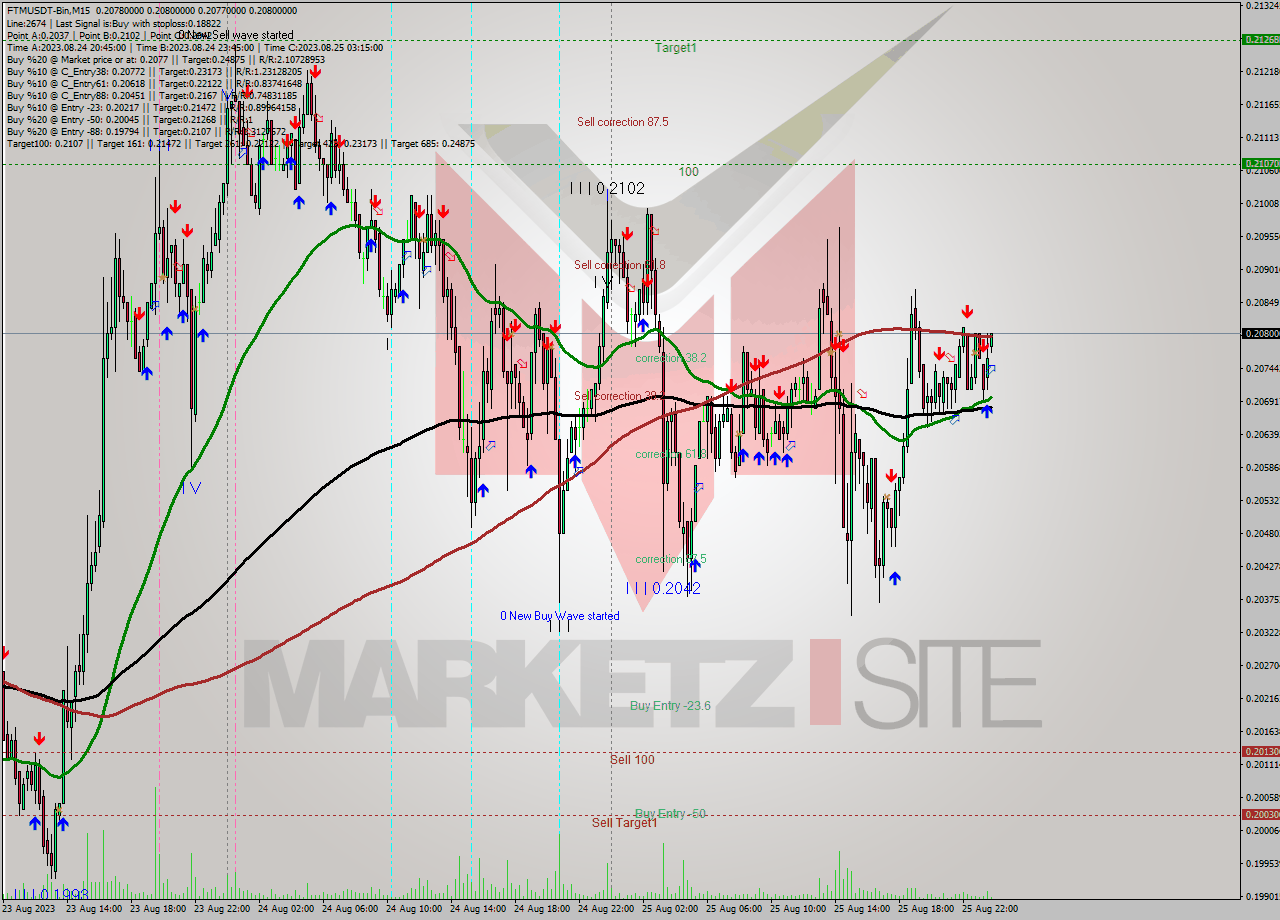Click the 'I I I 0.2102' peak label
The image size is (1280, 920).
pyautogui.click(x=608, y=188)
